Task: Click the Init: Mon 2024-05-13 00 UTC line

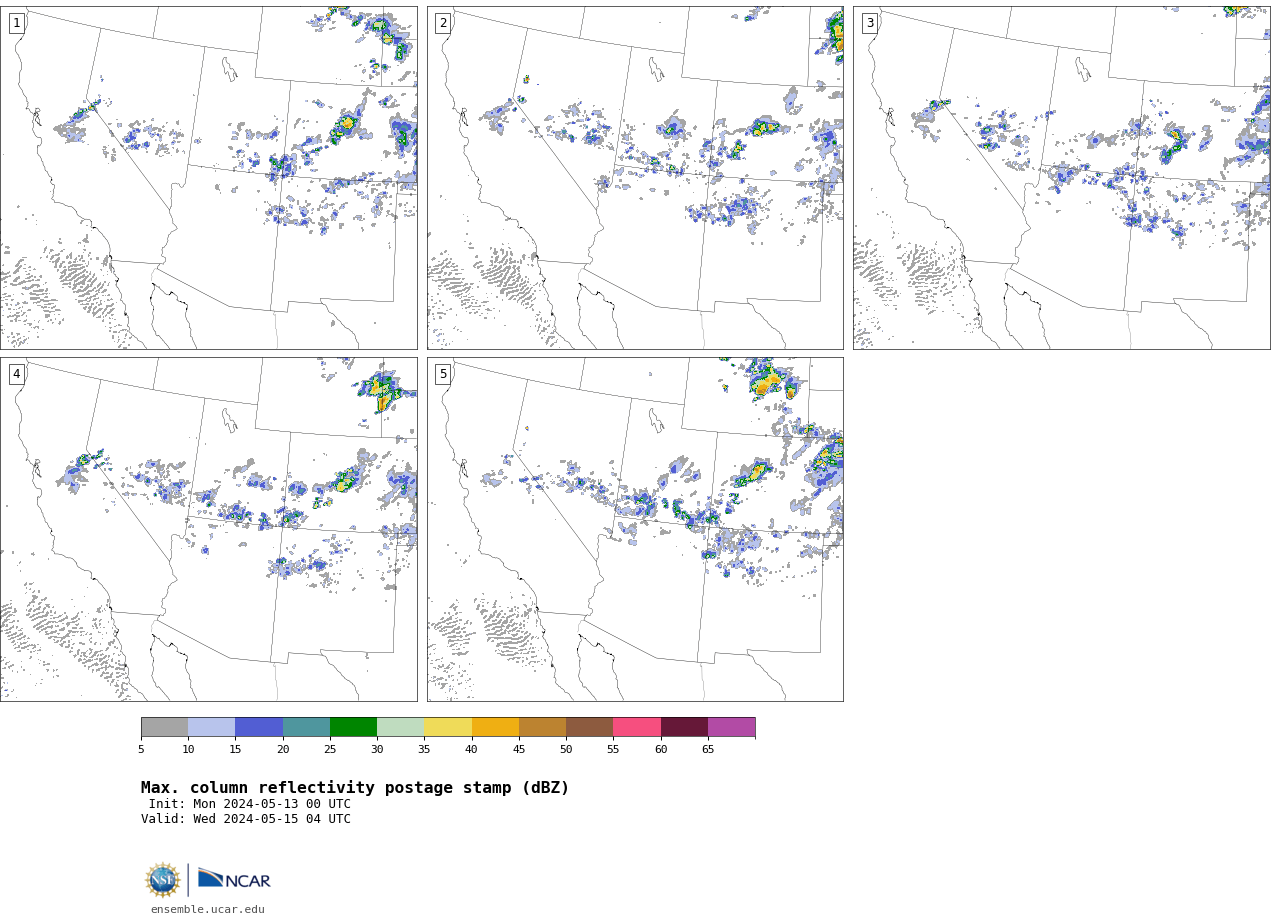Action: coord(250,804)
